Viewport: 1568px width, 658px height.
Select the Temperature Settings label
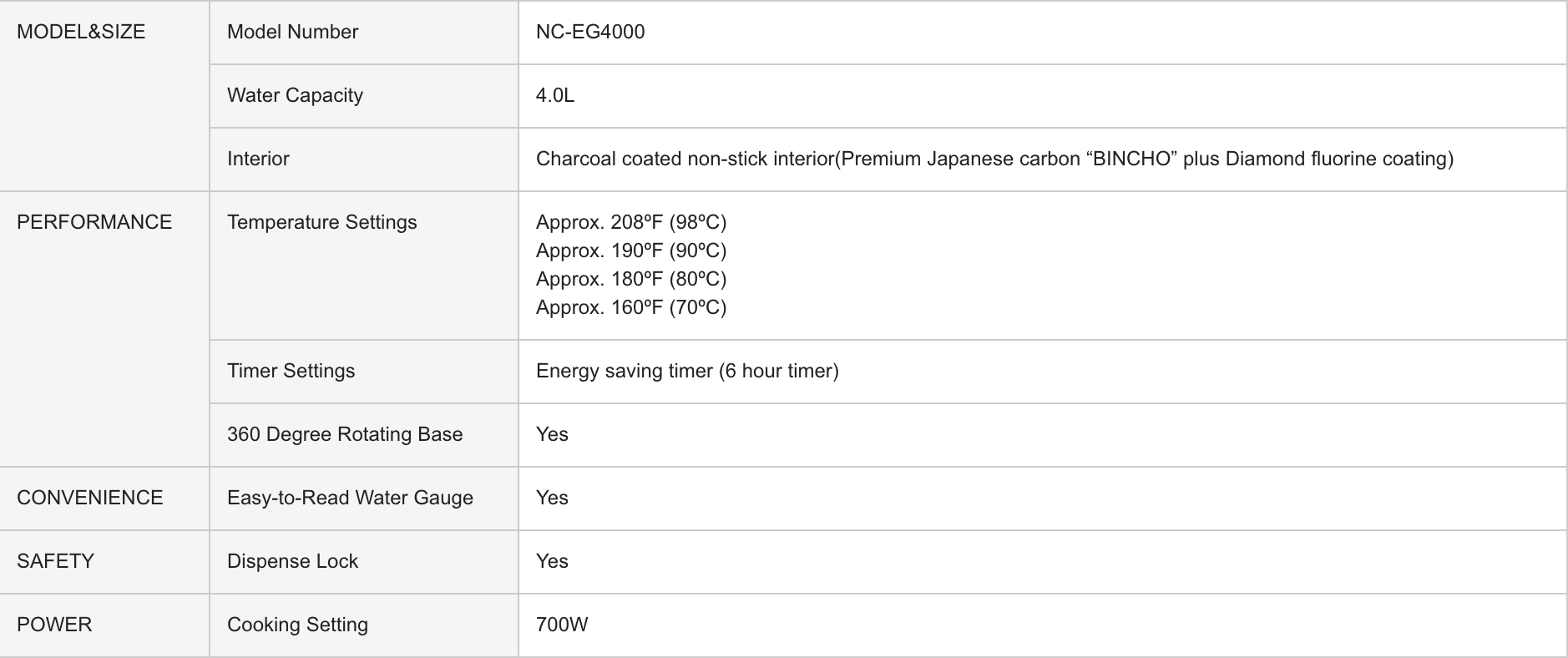click(321, 222)
